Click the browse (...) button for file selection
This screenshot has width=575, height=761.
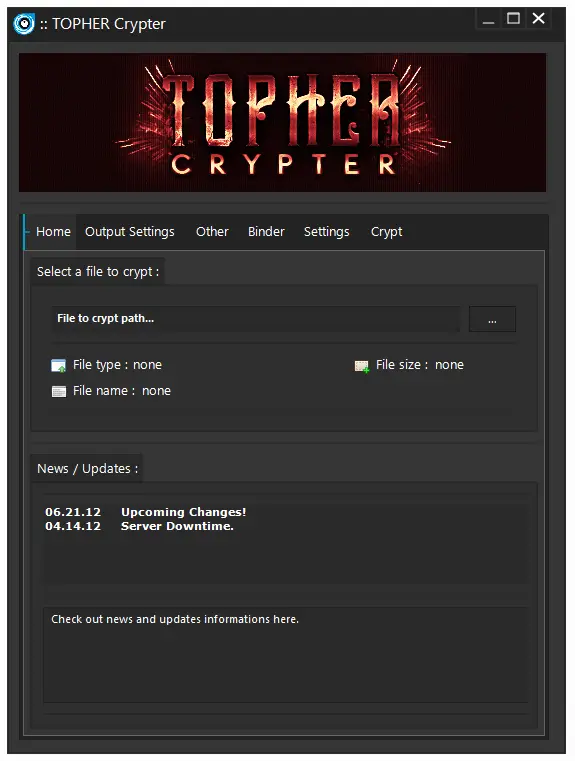point(492,319)
